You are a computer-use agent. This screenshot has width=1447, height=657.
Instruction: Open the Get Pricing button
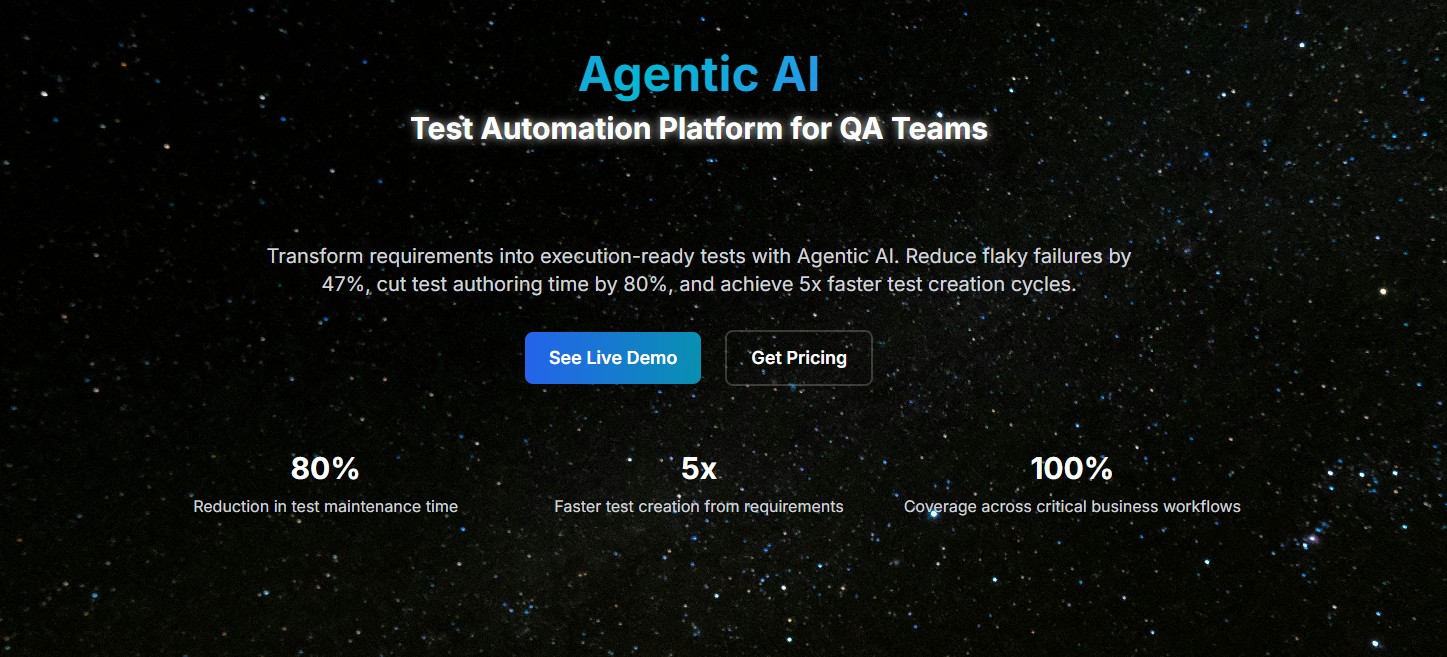[798, 358]
